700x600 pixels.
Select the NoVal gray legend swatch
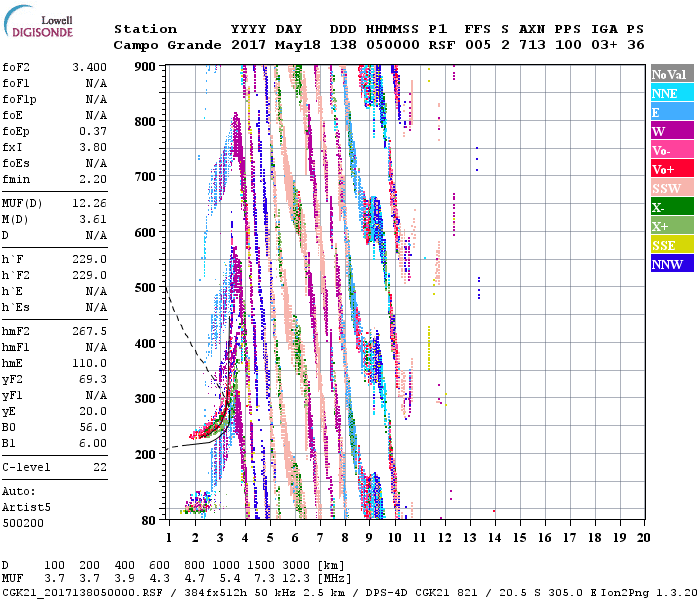pos(672,74)
